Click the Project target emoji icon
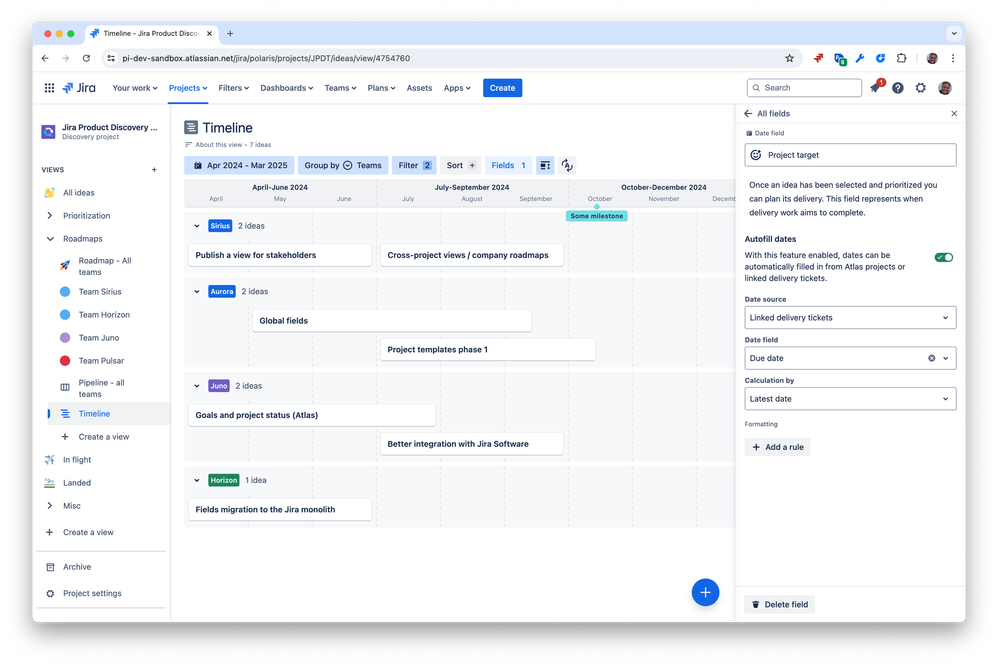Image resolution: width=998 pixels, height=665 pixels. click(x=756, y=155)
